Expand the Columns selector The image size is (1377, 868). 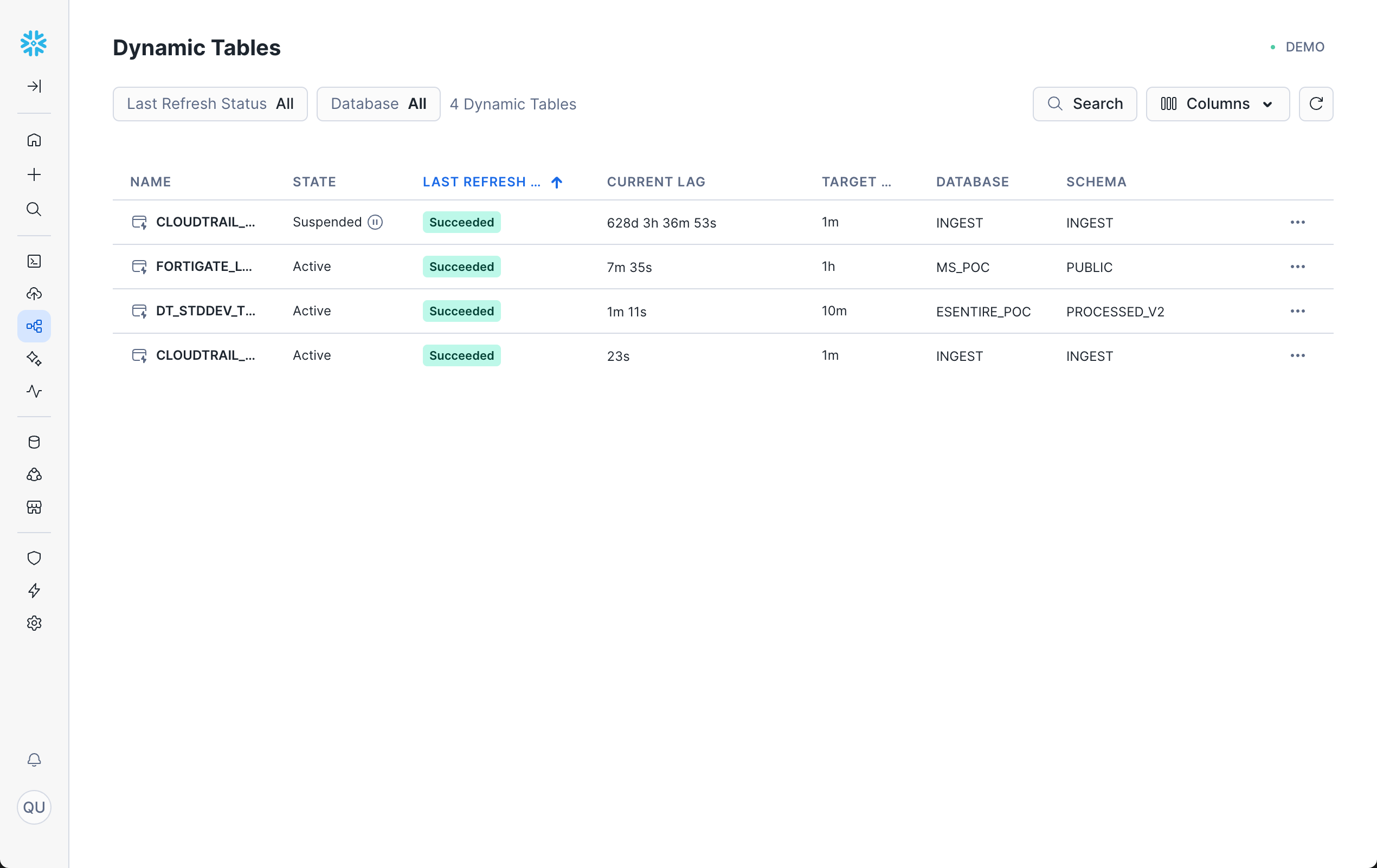pos(1218,103)
